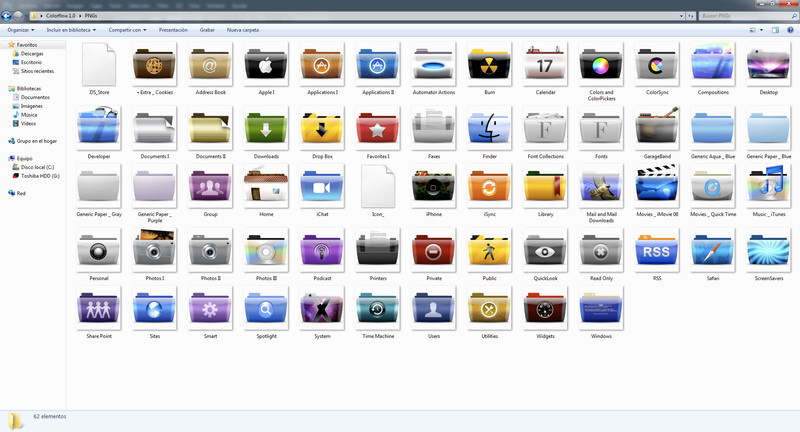This screenshot has width=800, height=432.
Task: Click the Colorflow 1.0 breadcrumb segment
Action: pos(60,16)
